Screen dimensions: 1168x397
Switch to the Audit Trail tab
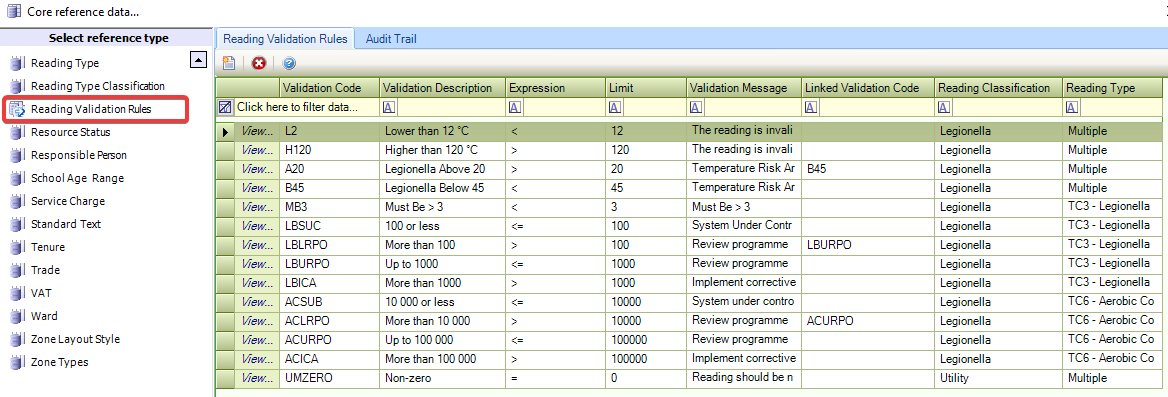391,39
